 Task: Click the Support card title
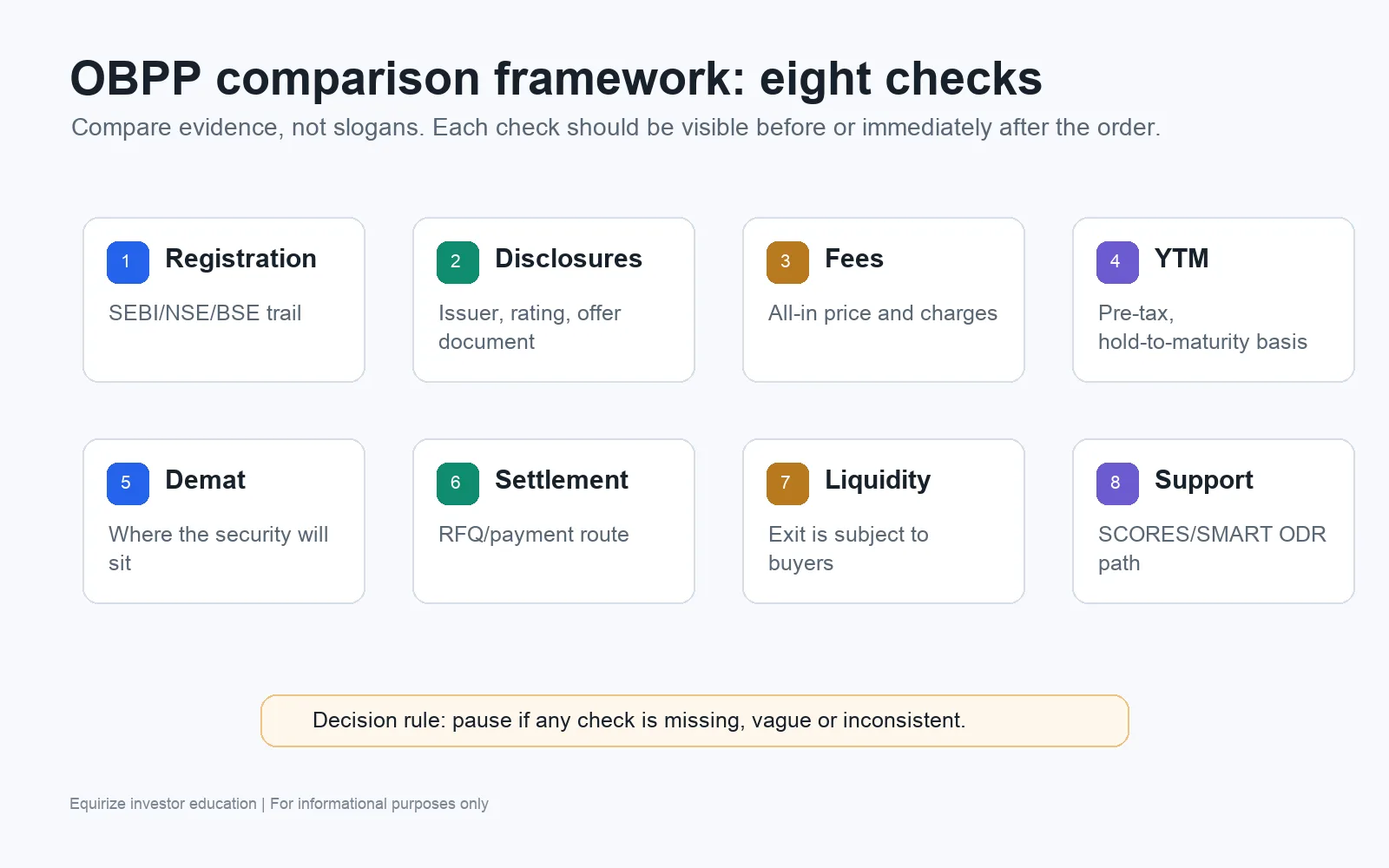pyautogui.click(x=1204, y=480)
